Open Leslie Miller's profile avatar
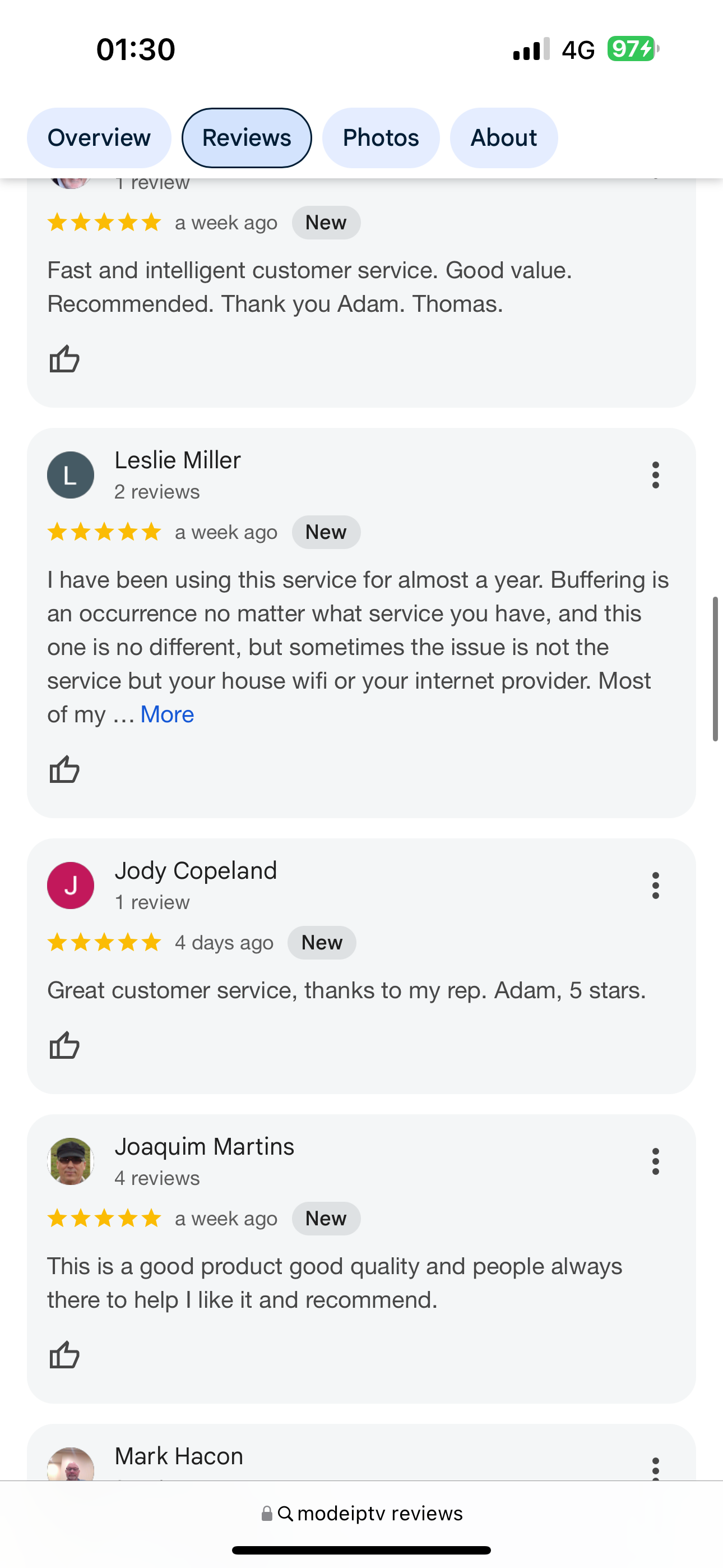The height and width of the screenshot is (1568, 723). 71,475
